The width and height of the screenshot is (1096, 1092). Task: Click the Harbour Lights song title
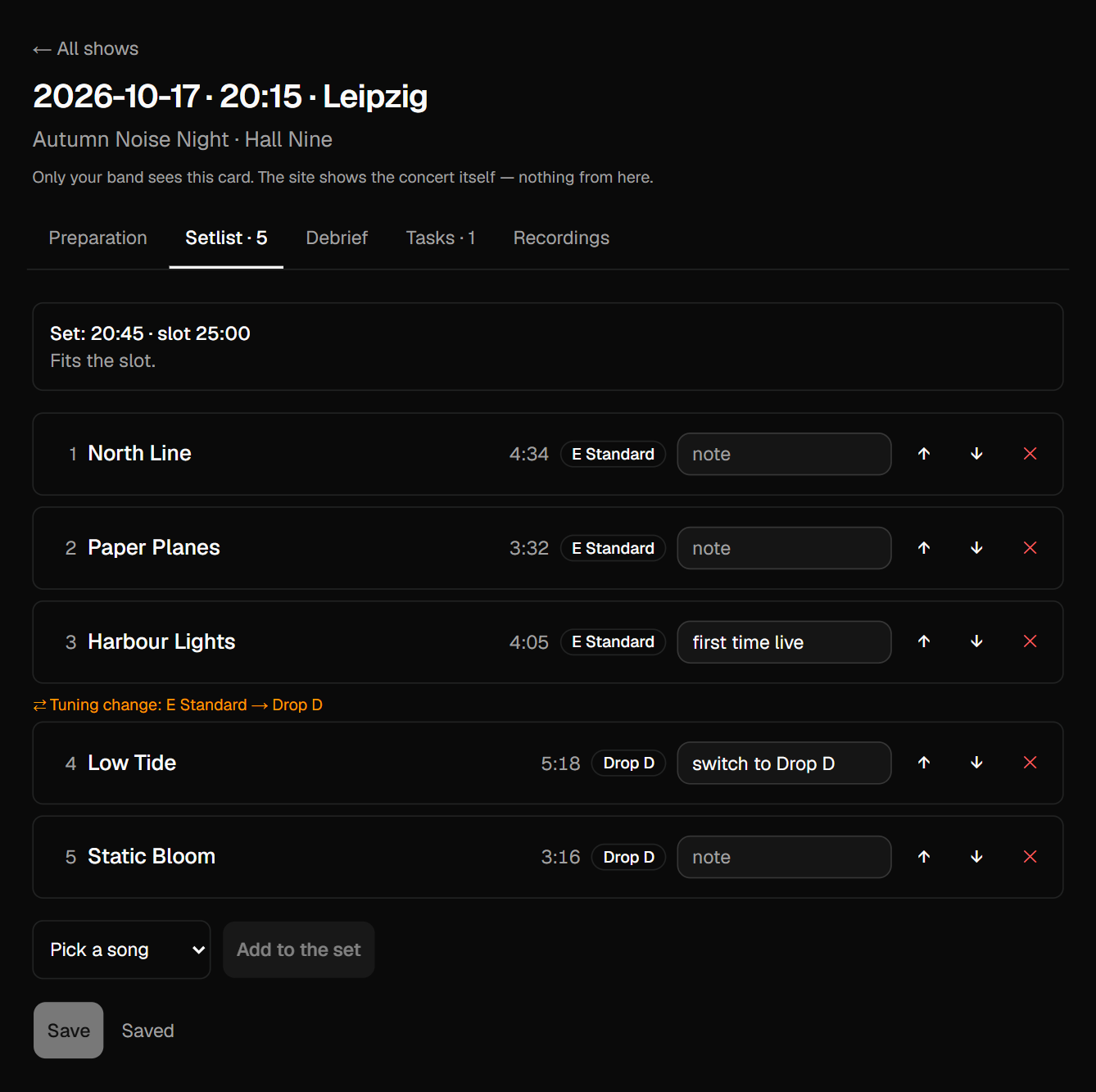tap(161, 641)
